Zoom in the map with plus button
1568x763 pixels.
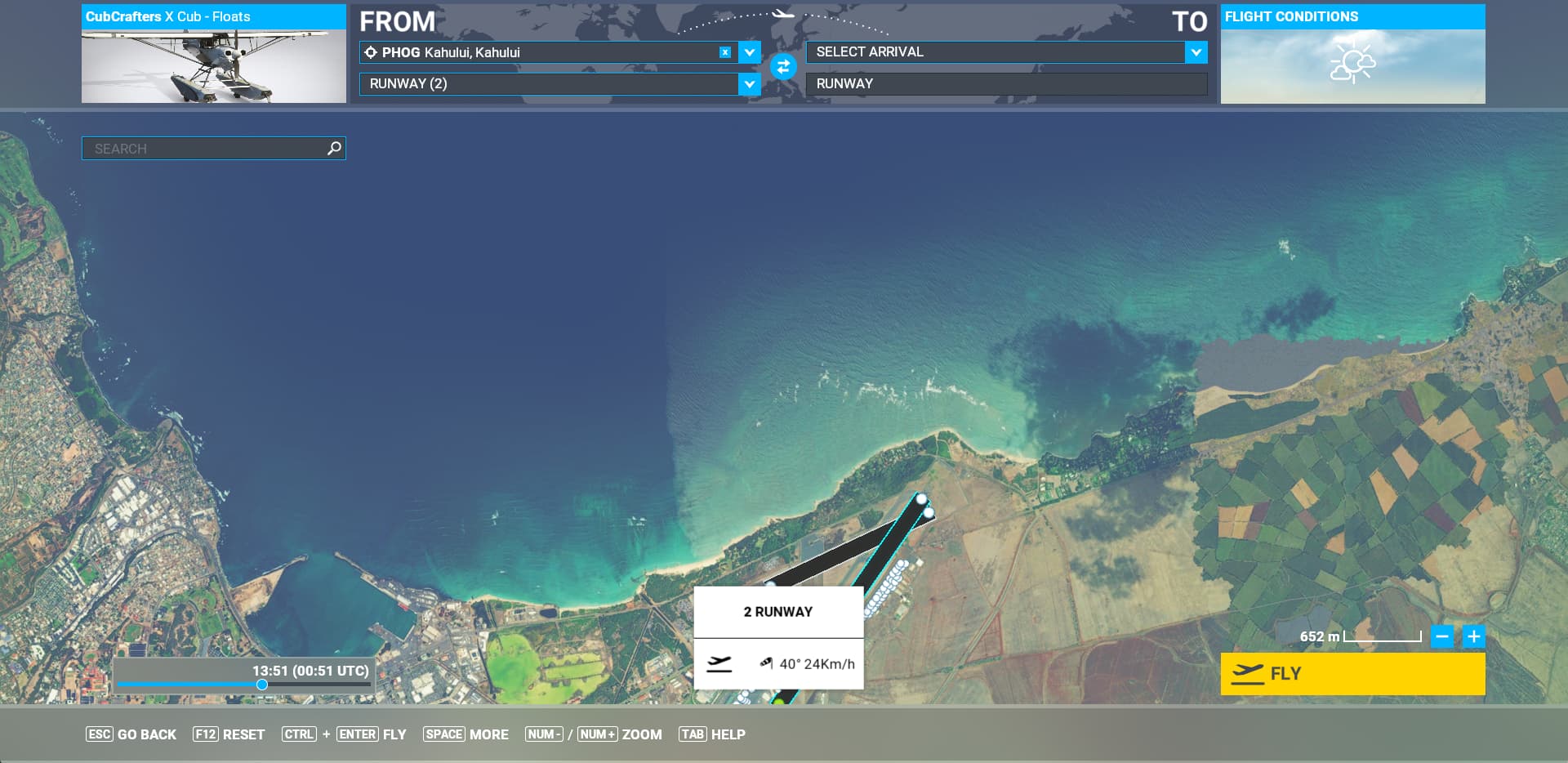[1473, 636]
